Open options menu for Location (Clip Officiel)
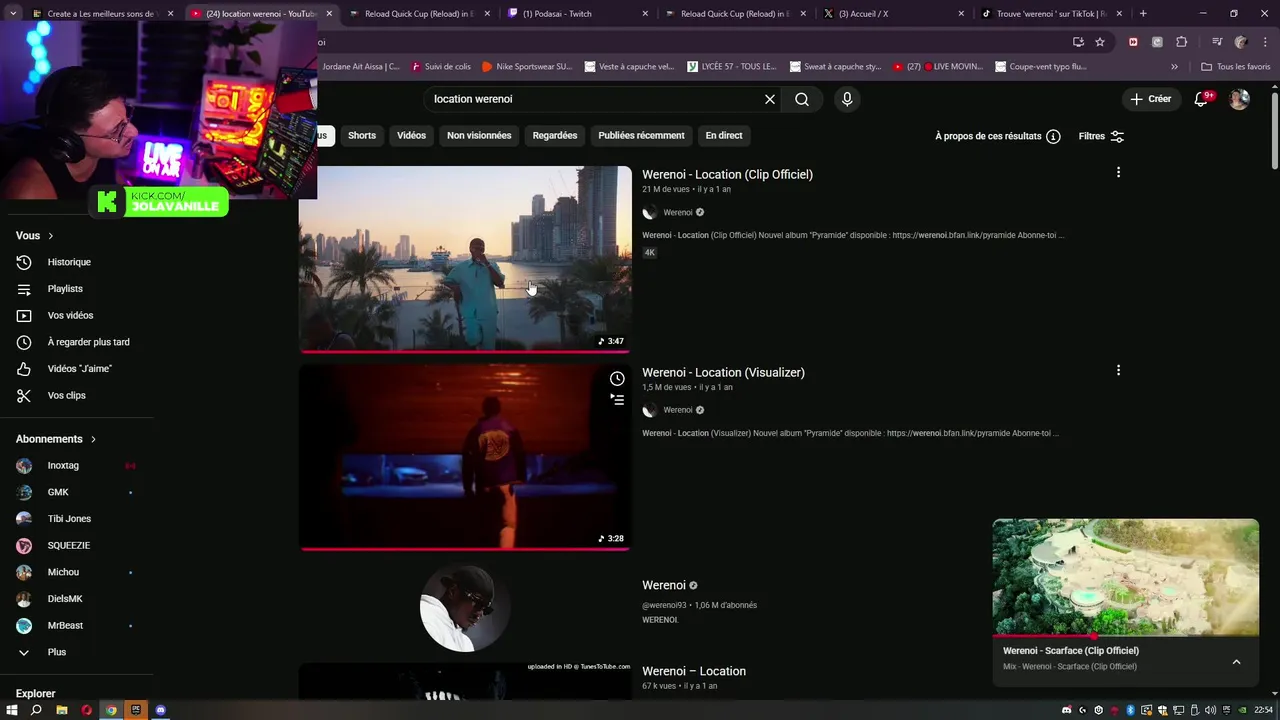Image resolution: width=1280 pixels, height=720 pixels. tap(1118, 172)
